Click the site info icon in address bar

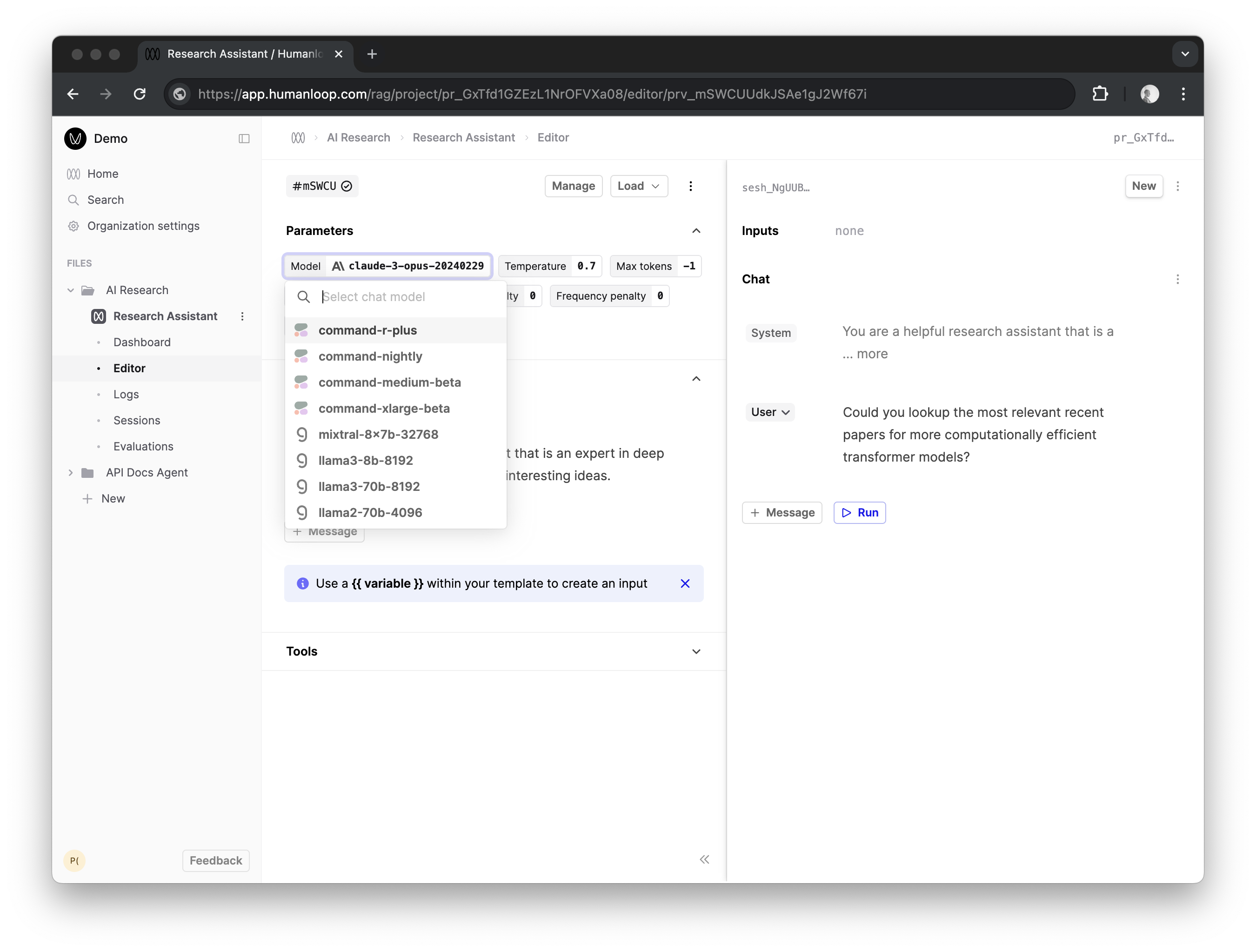[180, 94]
